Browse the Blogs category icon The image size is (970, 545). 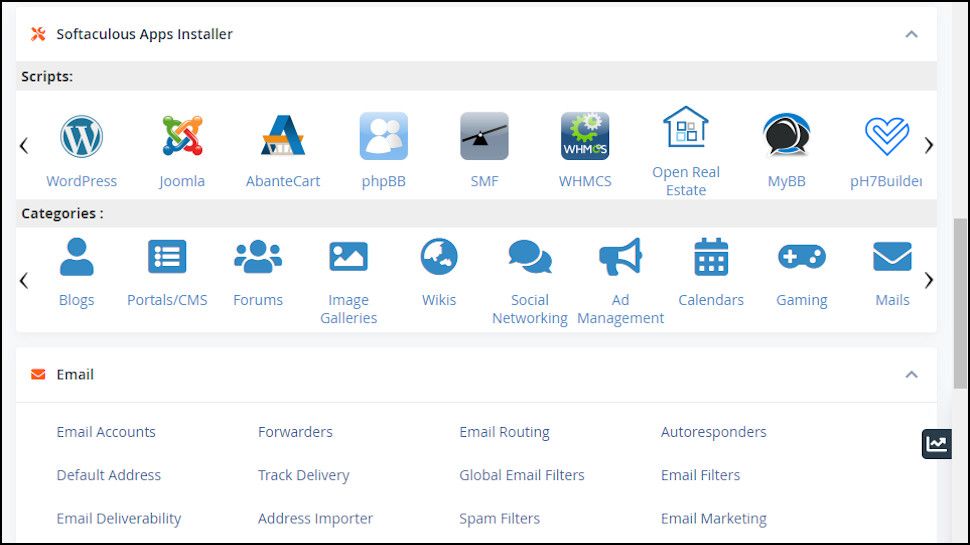77,257
